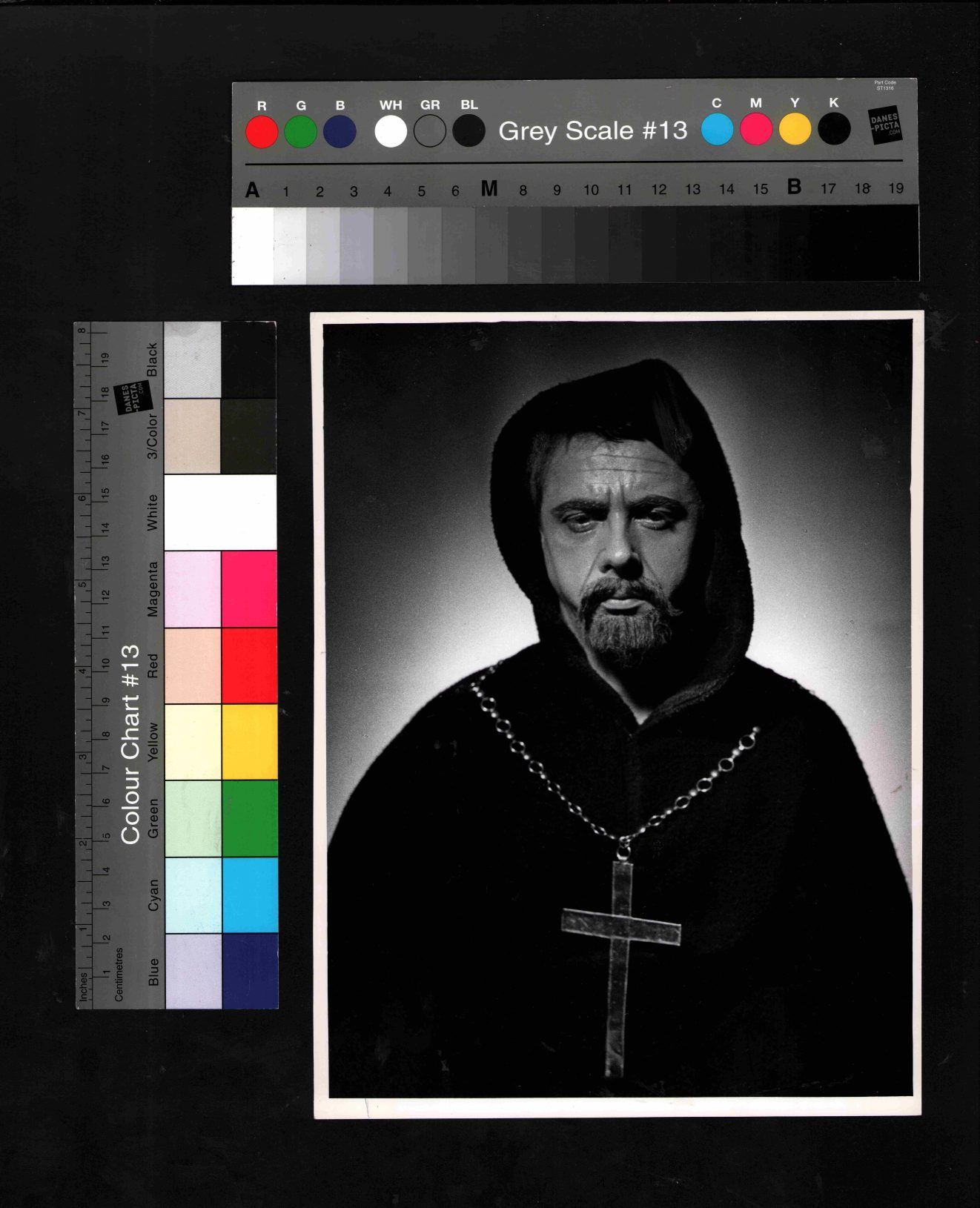Select the saturated yellow square on the colour chart
The width and height of the screenshot is (980, 1208).
[250, 742]
